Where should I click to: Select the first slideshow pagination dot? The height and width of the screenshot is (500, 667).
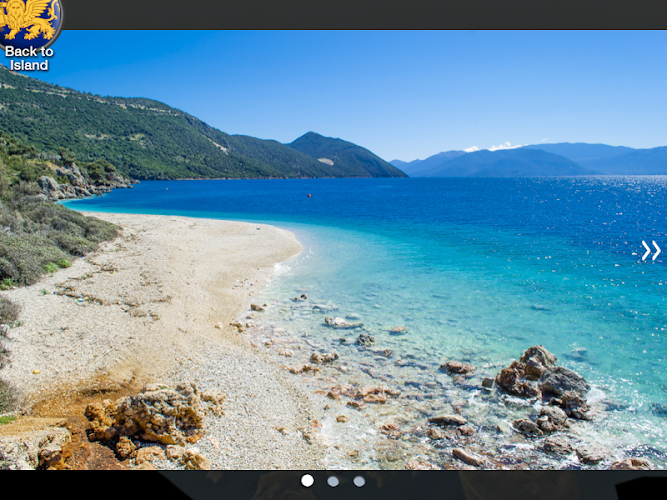pyautogui.click(x=307, y=481)
